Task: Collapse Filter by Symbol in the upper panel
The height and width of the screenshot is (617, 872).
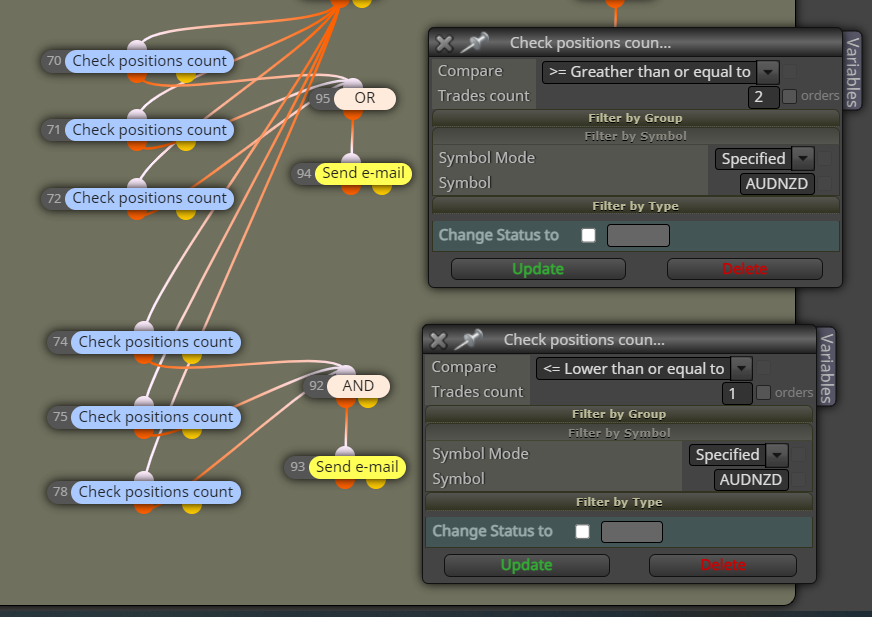Action: 636,136
